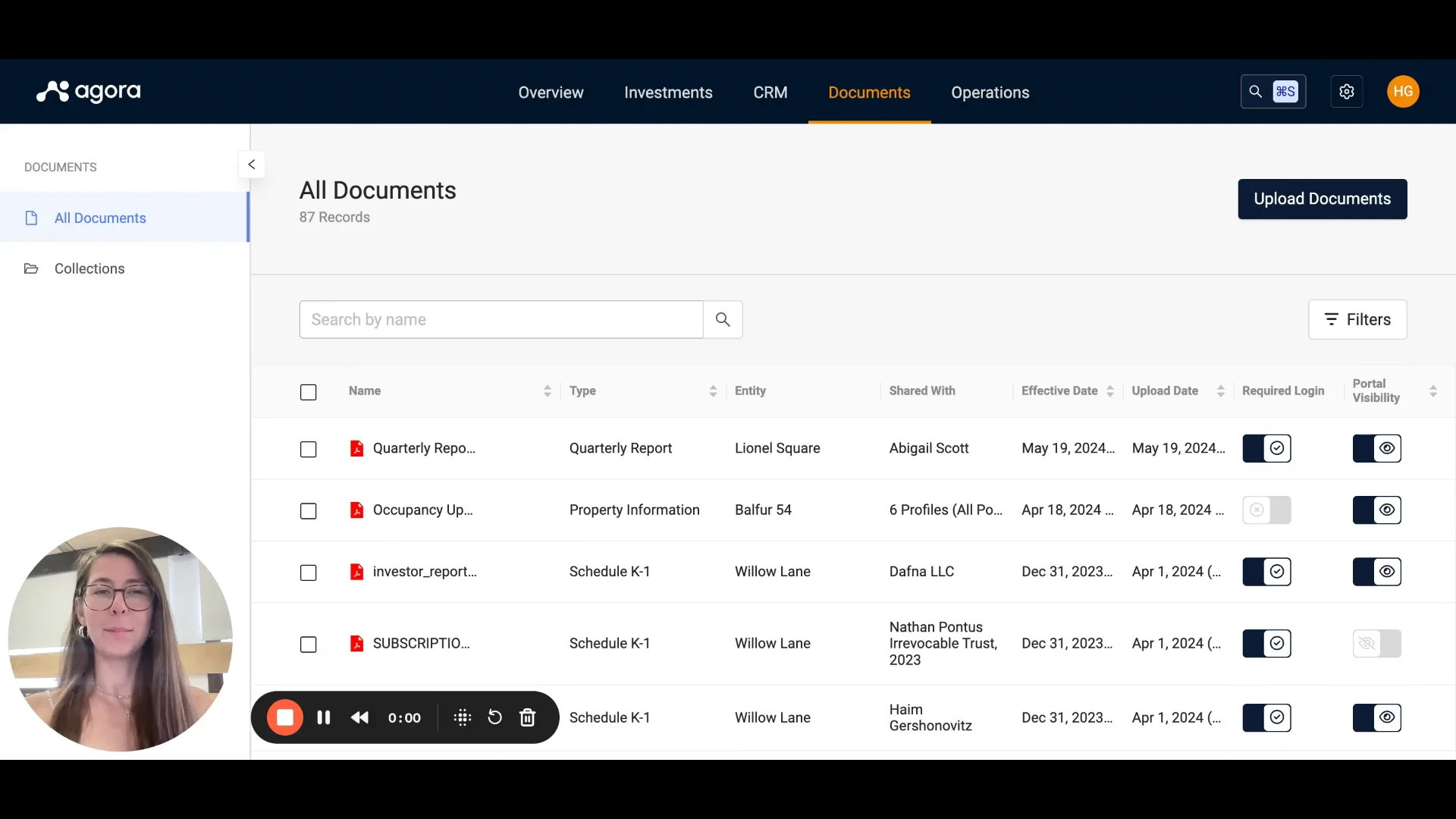Image resolution: width=1456 pixels, height=819 pixels.
Task: Open global search with the magnifier icon
Action: [x=1255, y=91]
